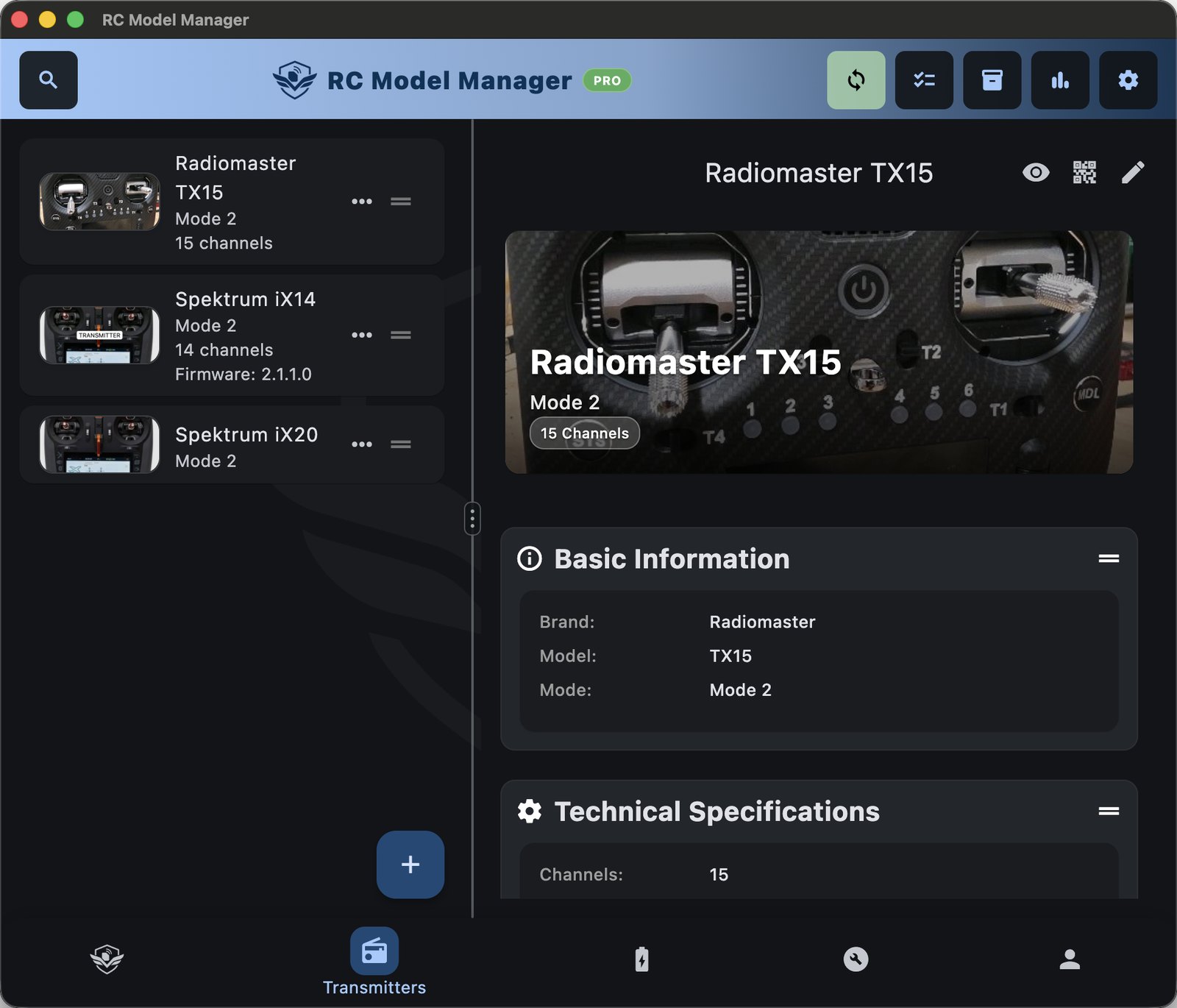Viewport: 1177px width, 1008px height.
Task: Click the Model value 'TX15'
Action: click(730, 656)
